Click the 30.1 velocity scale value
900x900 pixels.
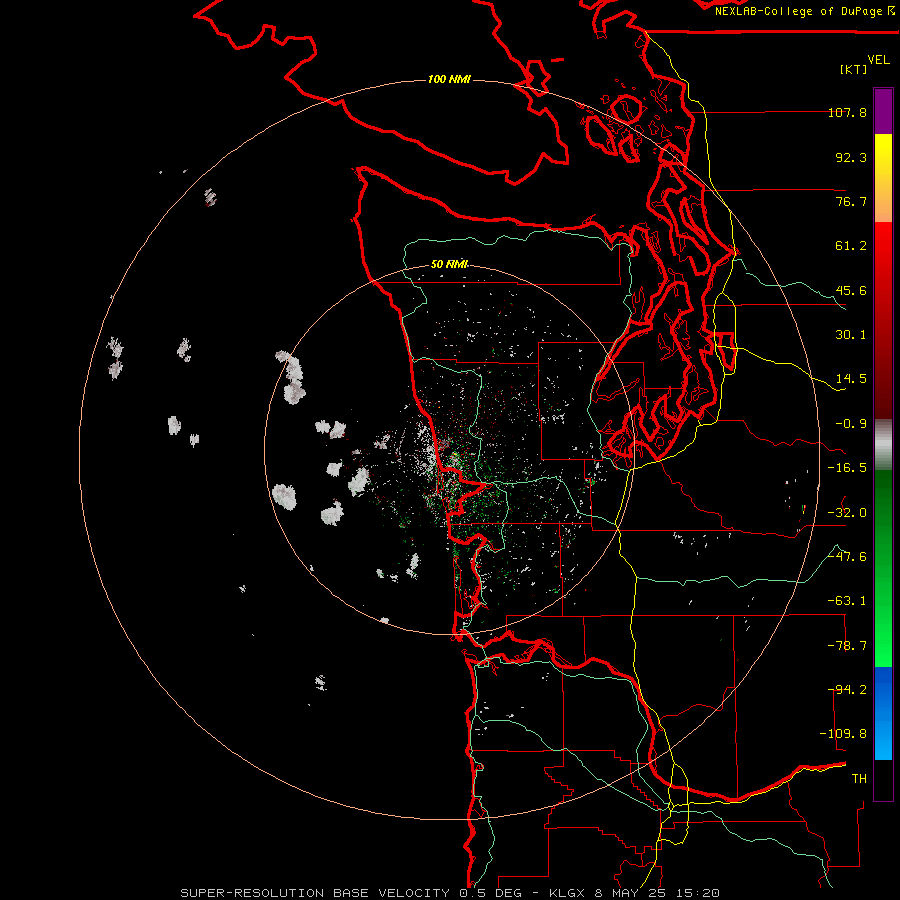point(851,335)
